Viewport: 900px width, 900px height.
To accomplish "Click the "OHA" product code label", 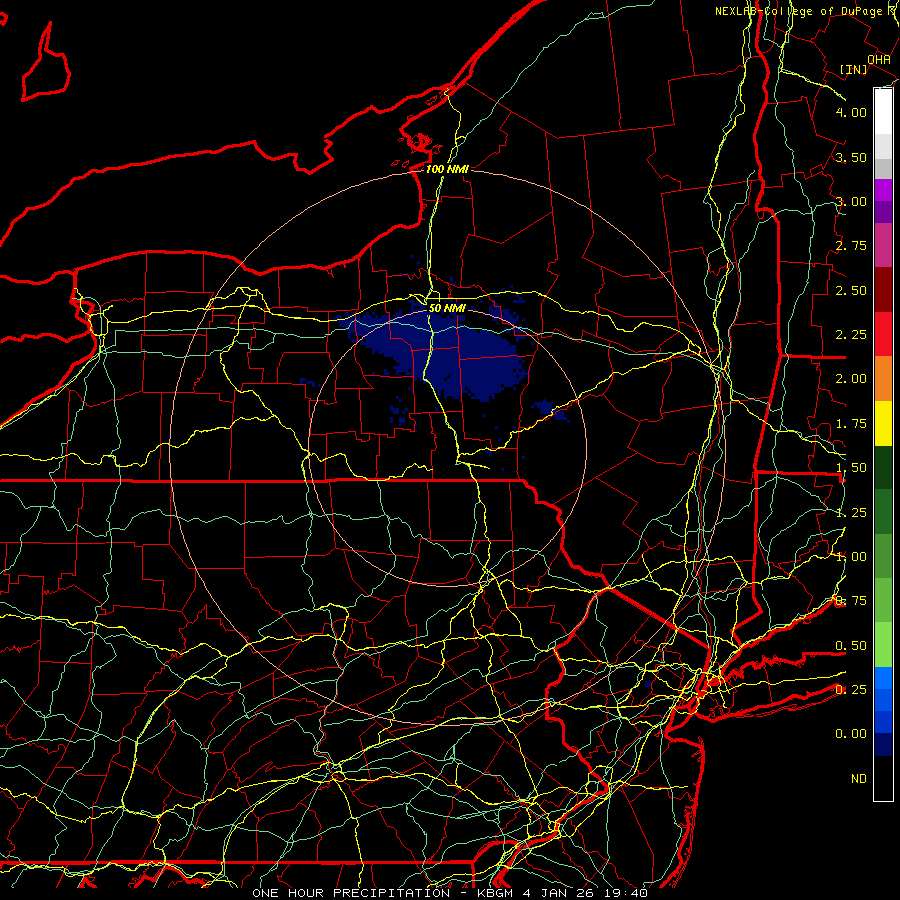I will [879, 60].
